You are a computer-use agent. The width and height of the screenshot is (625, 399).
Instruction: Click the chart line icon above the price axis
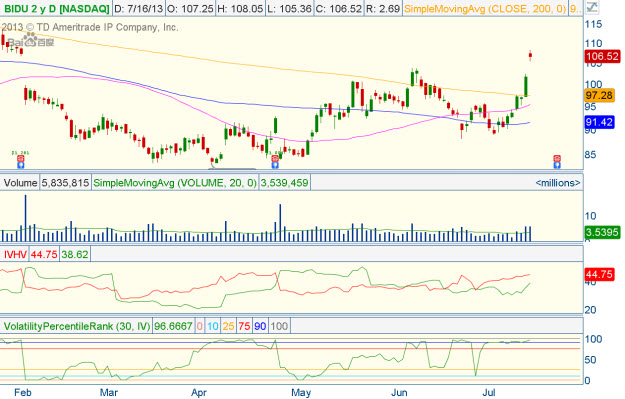tap(592, 7)
